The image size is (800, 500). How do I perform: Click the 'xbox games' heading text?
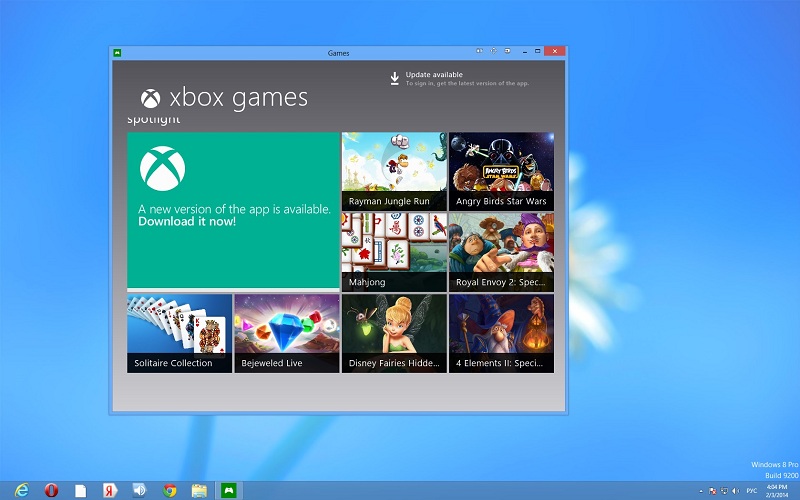pyautogui.click(x=238, y=97)
